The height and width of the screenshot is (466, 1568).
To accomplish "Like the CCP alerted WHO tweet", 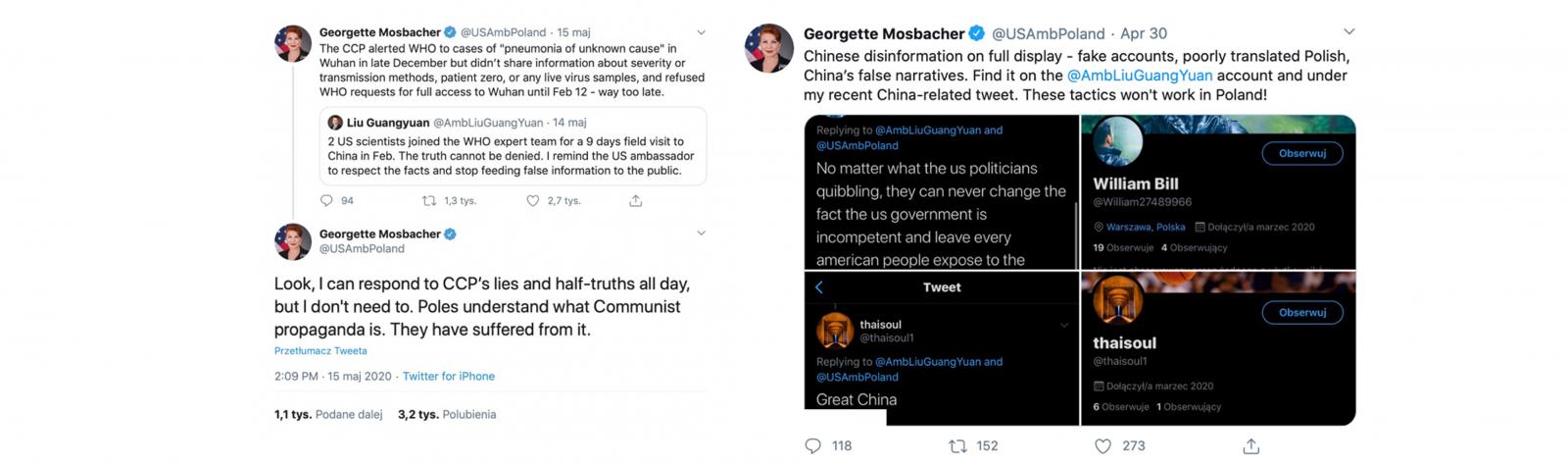I will [x=533, y=201].
